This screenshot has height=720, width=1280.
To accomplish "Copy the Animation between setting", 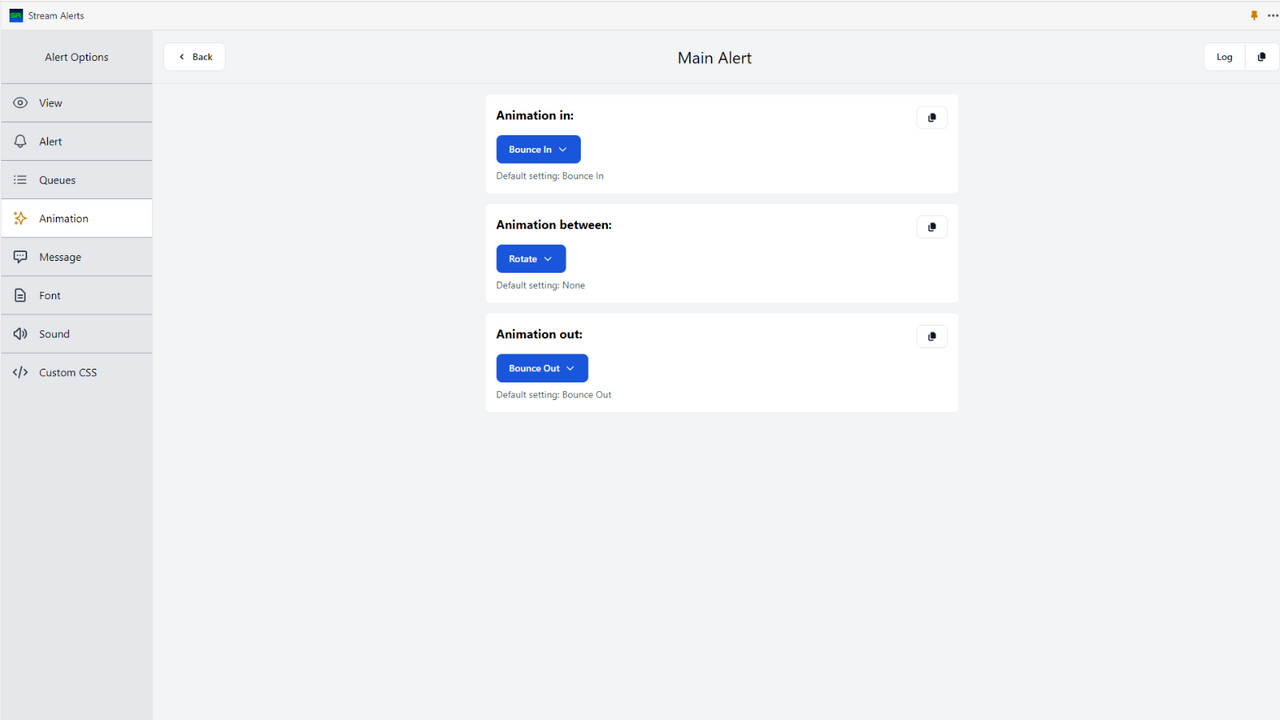I will pyautogui.click(x=931, y=226).
